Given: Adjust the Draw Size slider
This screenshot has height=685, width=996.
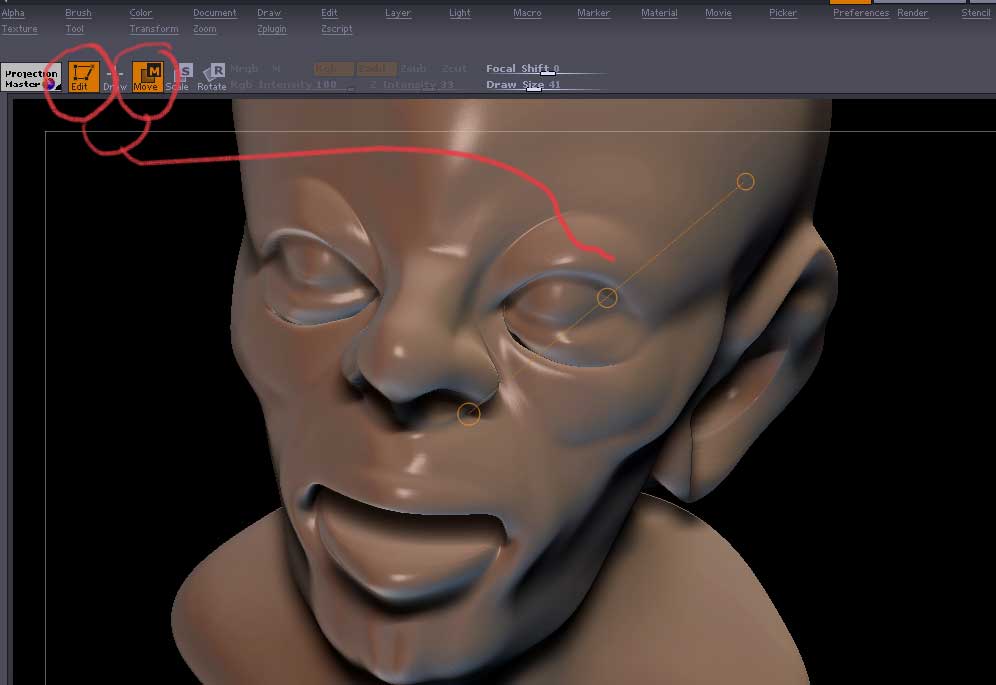Looking at the screenshot, I should (546, 85).
